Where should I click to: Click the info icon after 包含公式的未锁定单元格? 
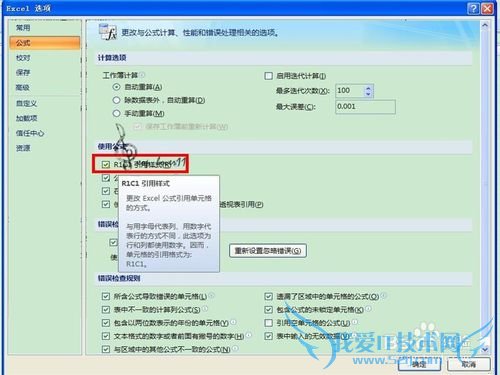pyautogui.click(x=368, y=309)
